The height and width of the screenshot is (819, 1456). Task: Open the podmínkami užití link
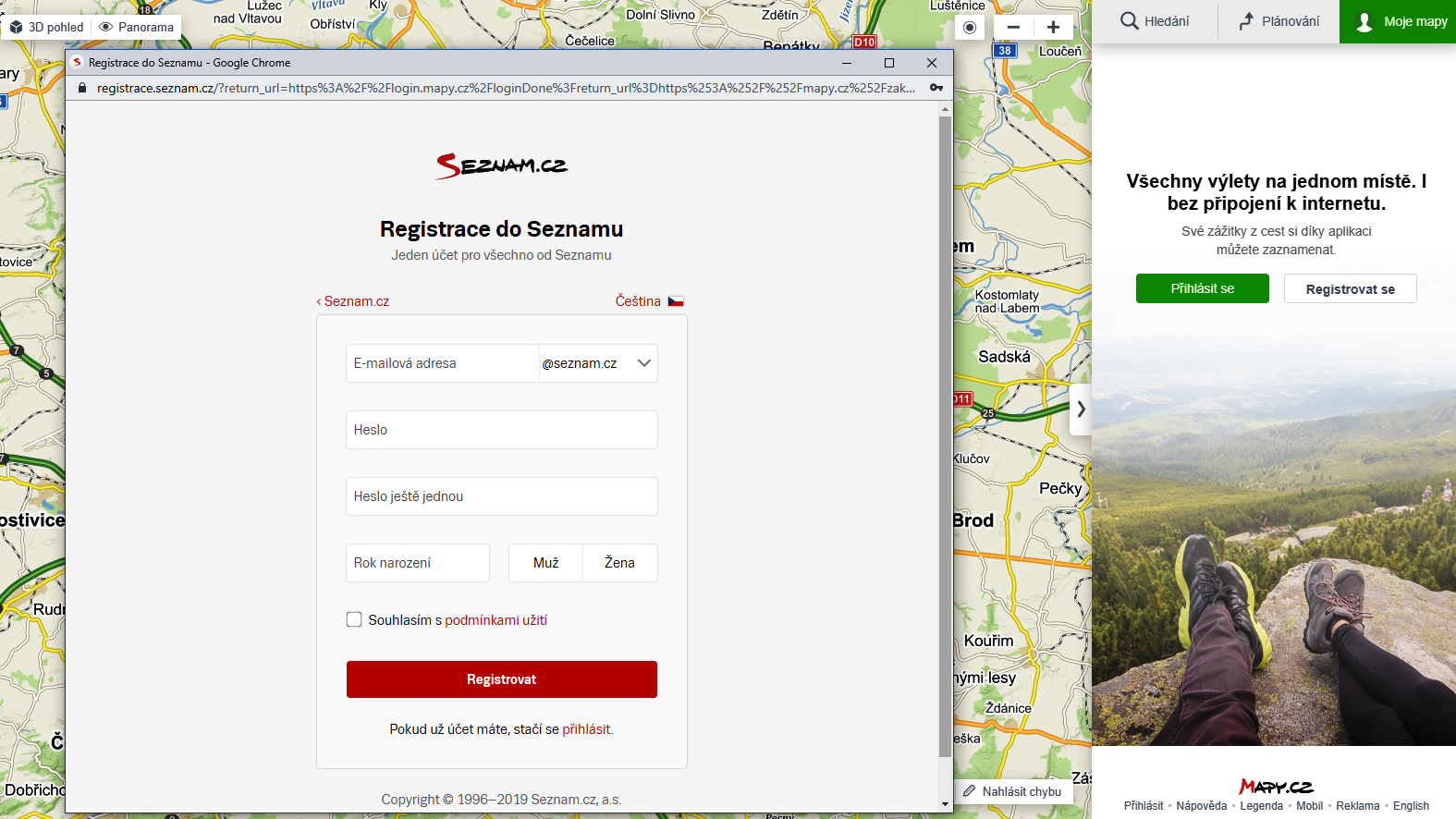[496, 620]
